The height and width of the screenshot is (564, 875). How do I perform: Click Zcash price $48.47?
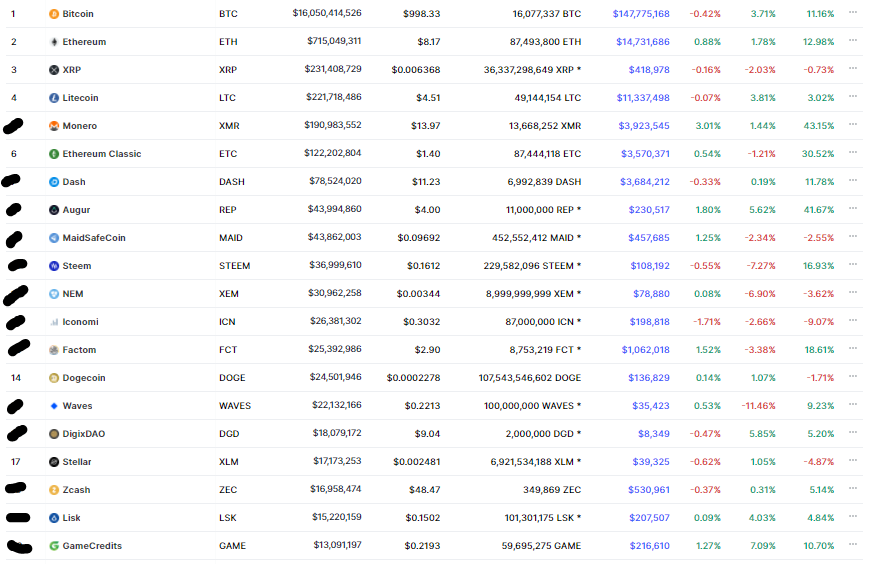(x=425, y=490)
